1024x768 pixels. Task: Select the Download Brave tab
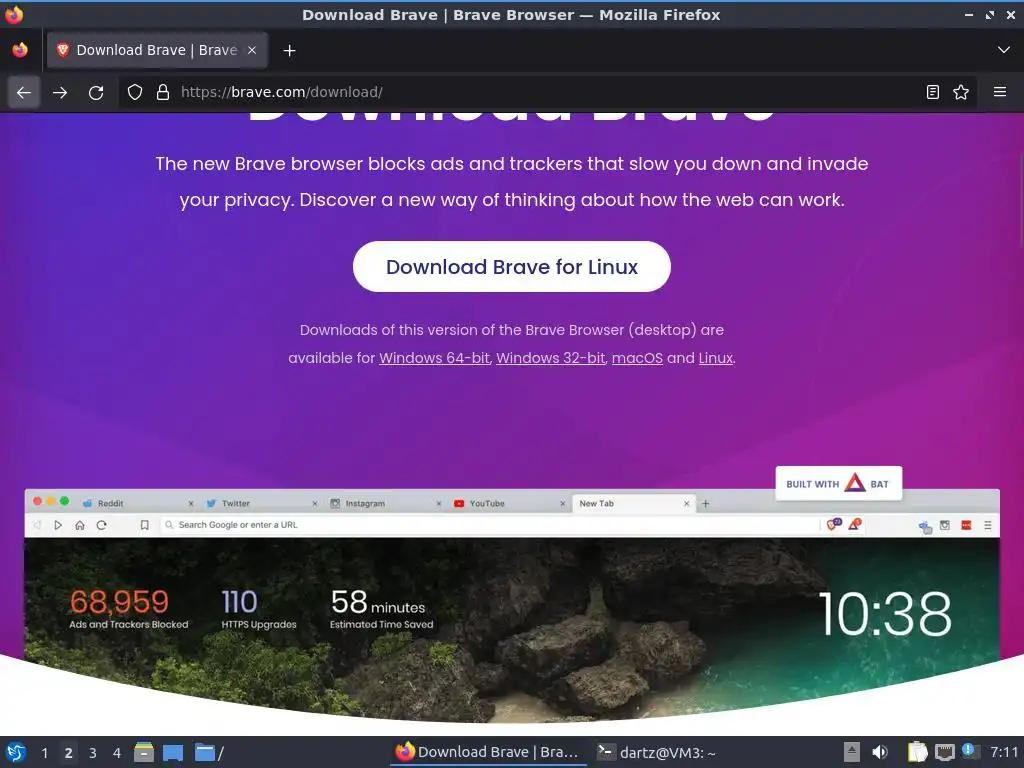(x=157, y=50)
